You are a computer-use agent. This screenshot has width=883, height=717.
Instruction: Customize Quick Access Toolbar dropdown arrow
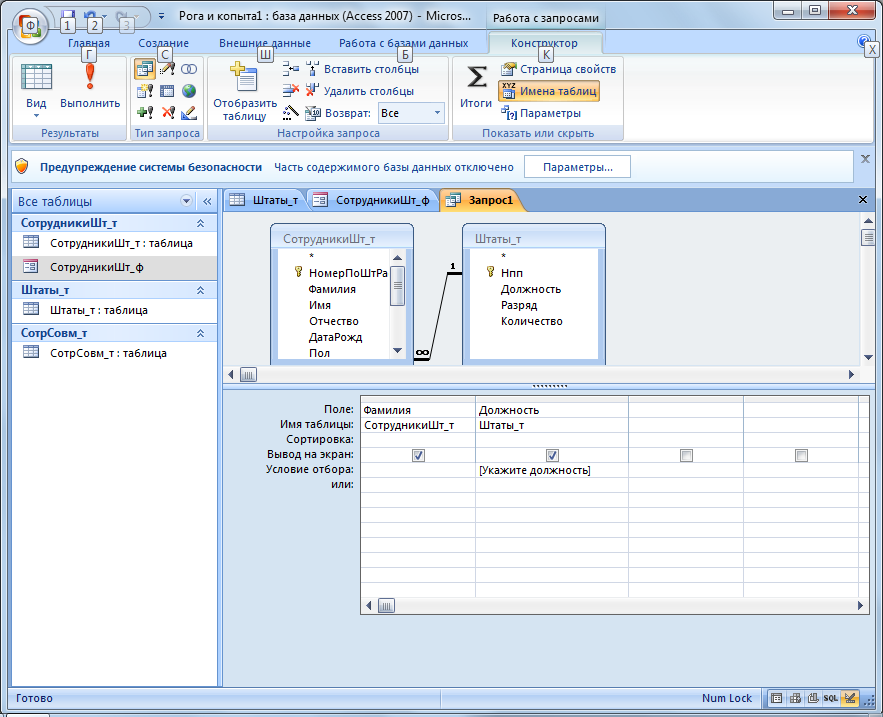tap(161, 16)
